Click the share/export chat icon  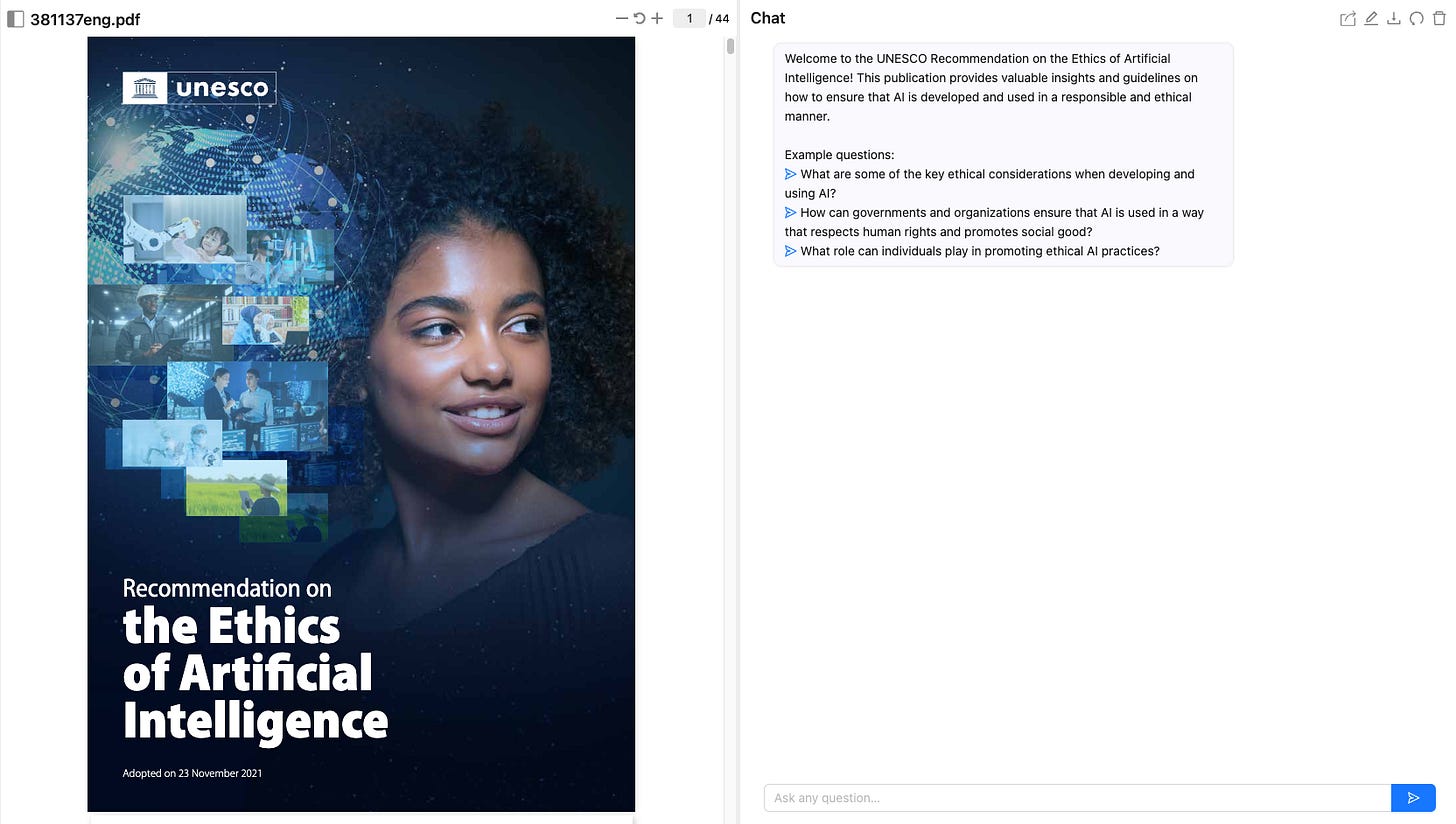(1348, 18)
